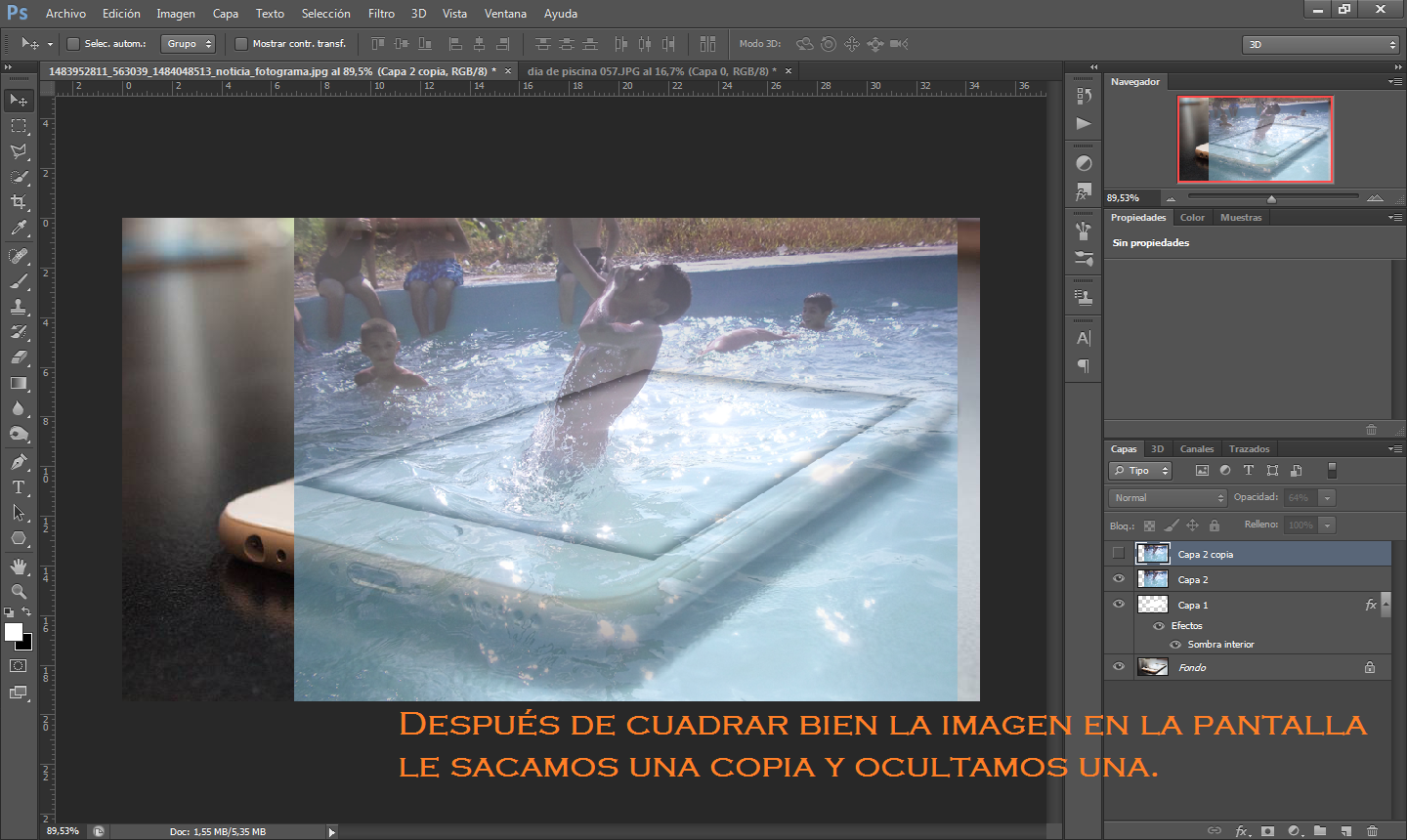This screenshot has width=1407, height=840.
Task: Select the Hand tool
Action: click(x=19, y=567)
